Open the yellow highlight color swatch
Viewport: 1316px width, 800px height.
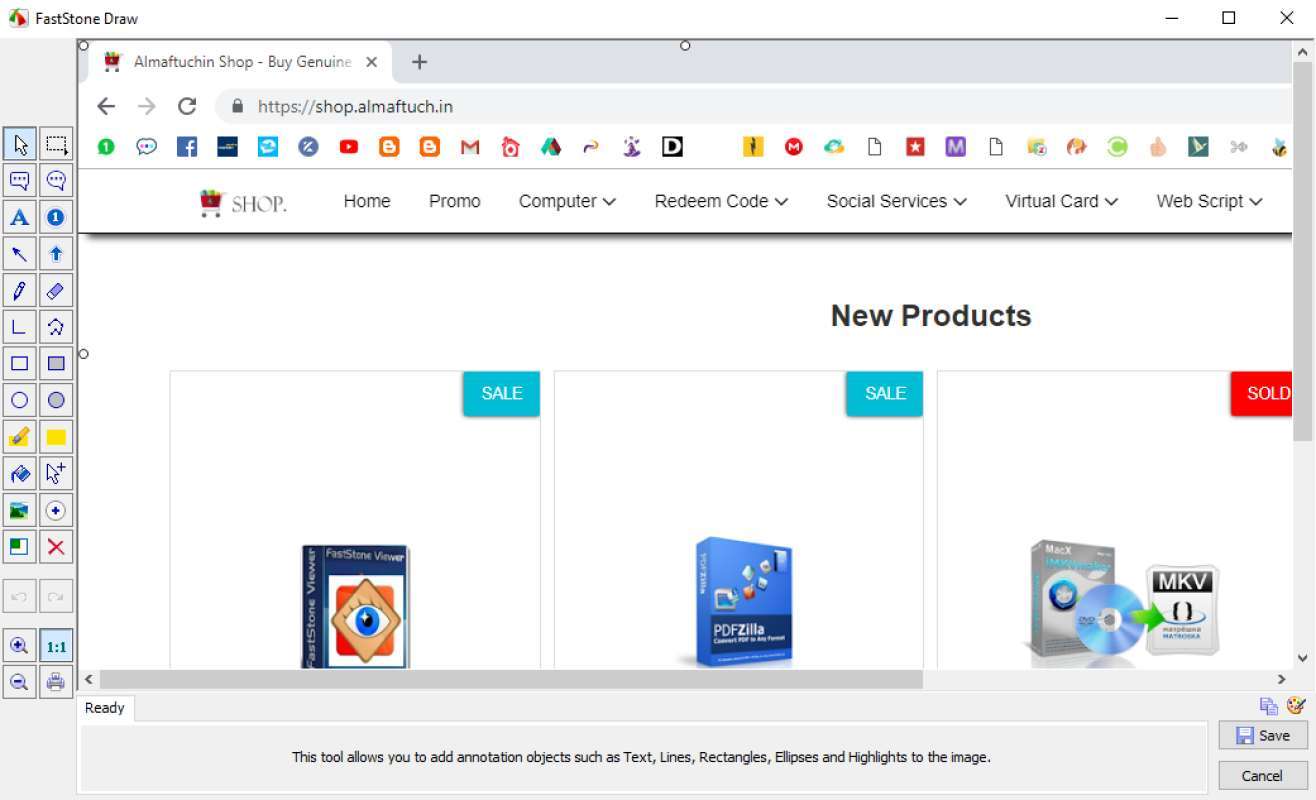(x=56, y=436)
